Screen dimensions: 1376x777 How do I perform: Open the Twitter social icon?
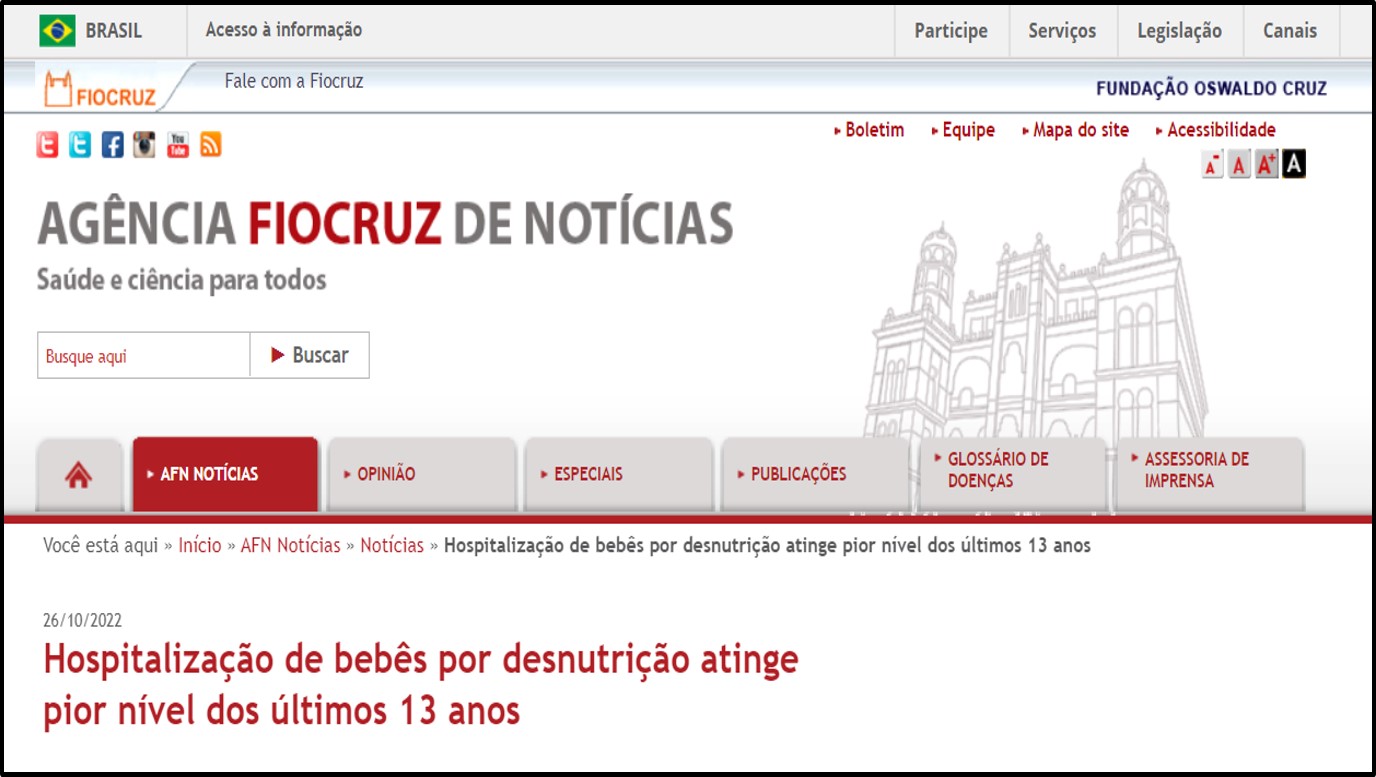pyautogui.click(x=80, y=145)
